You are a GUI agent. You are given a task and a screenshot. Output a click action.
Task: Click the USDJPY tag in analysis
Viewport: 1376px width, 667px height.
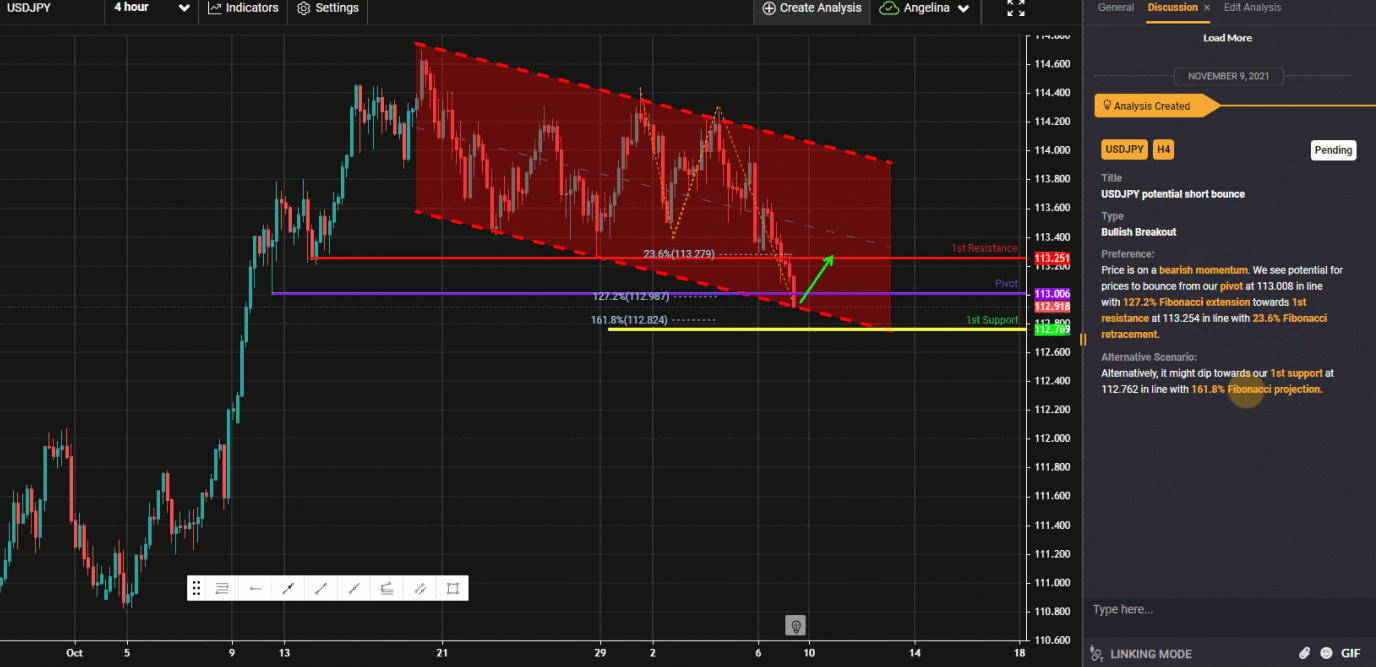click(x=1124, y=149)
